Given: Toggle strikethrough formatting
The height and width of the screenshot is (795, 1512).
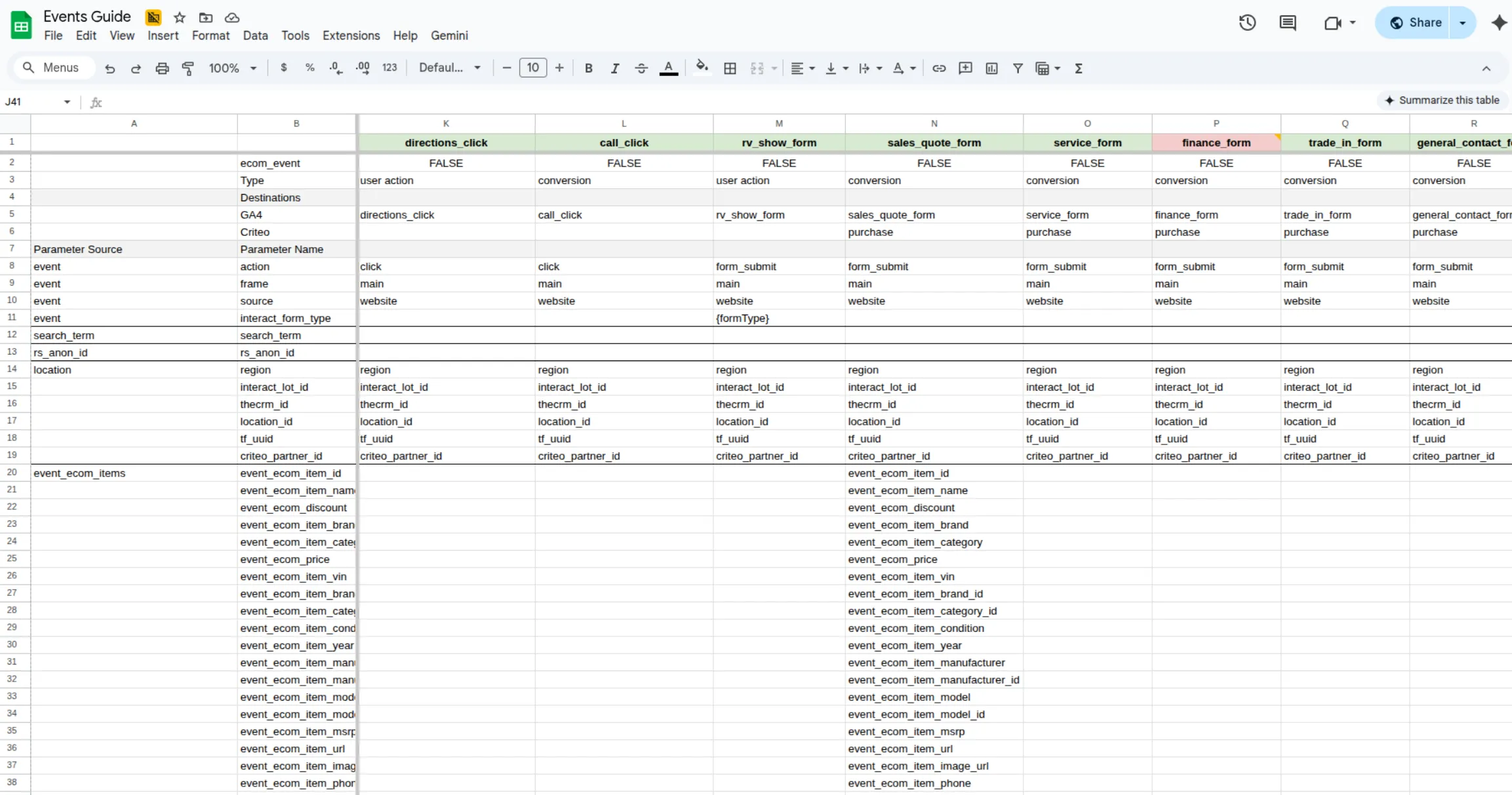Looking at the screenshot, I should (x=641, y=68).
